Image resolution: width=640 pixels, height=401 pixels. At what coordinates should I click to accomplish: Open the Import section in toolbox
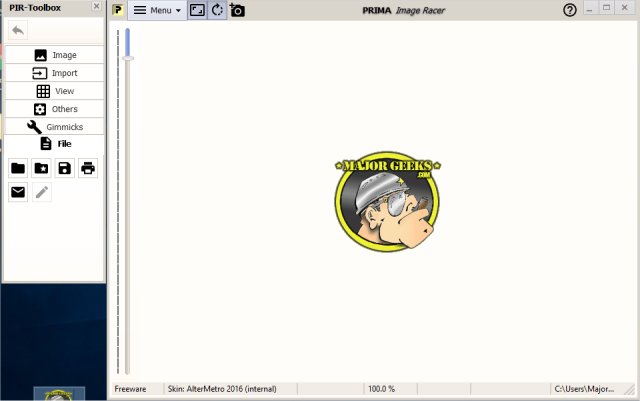point(54,73)
